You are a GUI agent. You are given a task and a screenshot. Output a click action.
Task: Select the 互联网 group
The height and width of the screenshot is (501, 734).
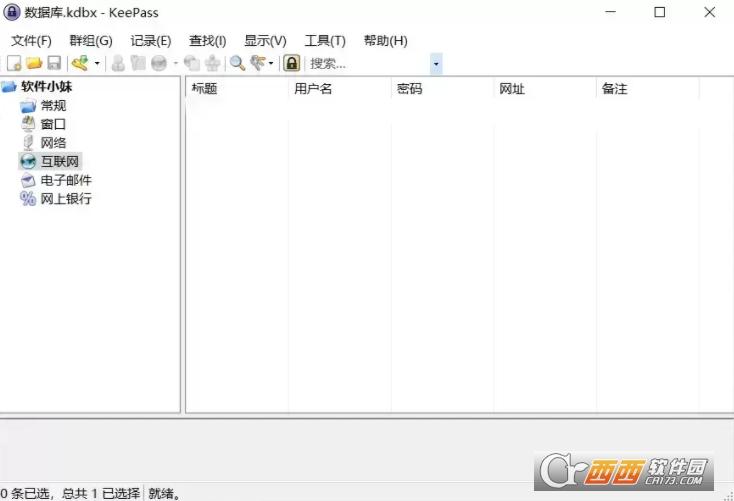(60, 162)
